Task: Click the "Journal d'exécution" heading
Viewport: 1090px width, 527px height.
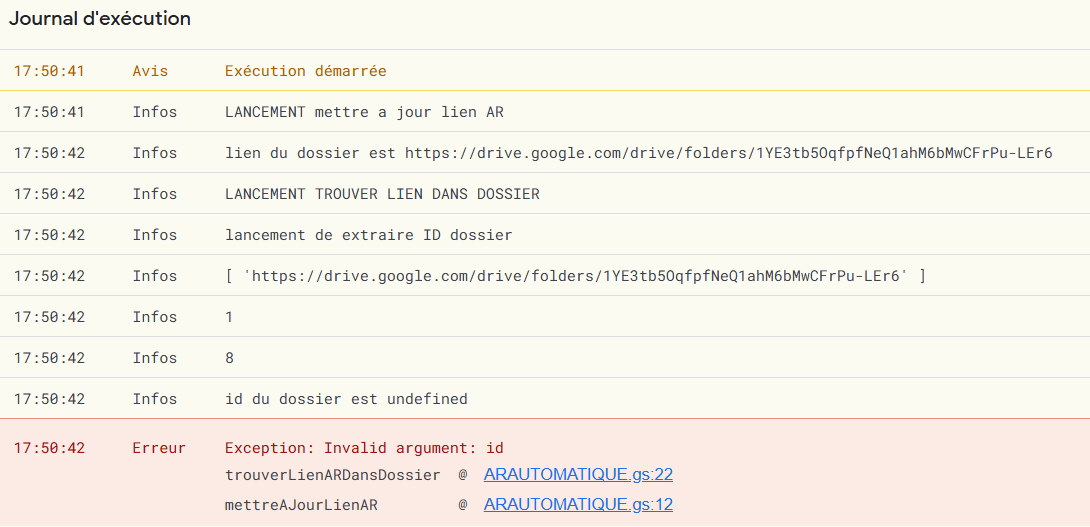Action: (100, 19)
